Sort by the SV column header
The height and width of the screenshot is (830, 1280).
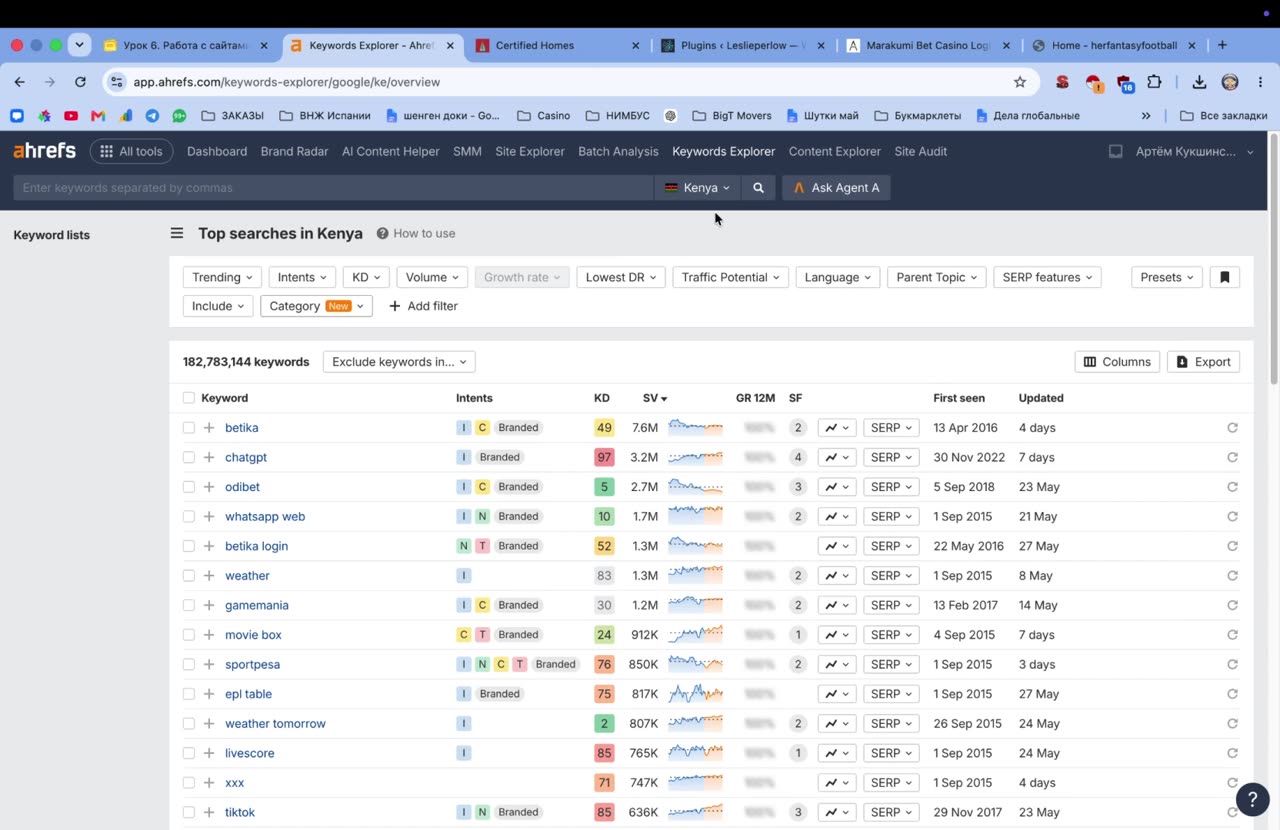[655, 398]
